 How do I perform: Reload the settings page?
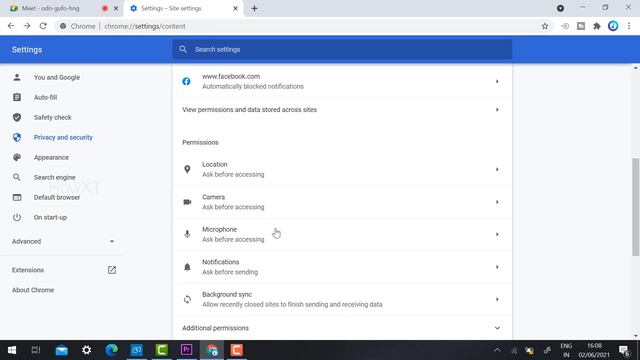(43, 26)
